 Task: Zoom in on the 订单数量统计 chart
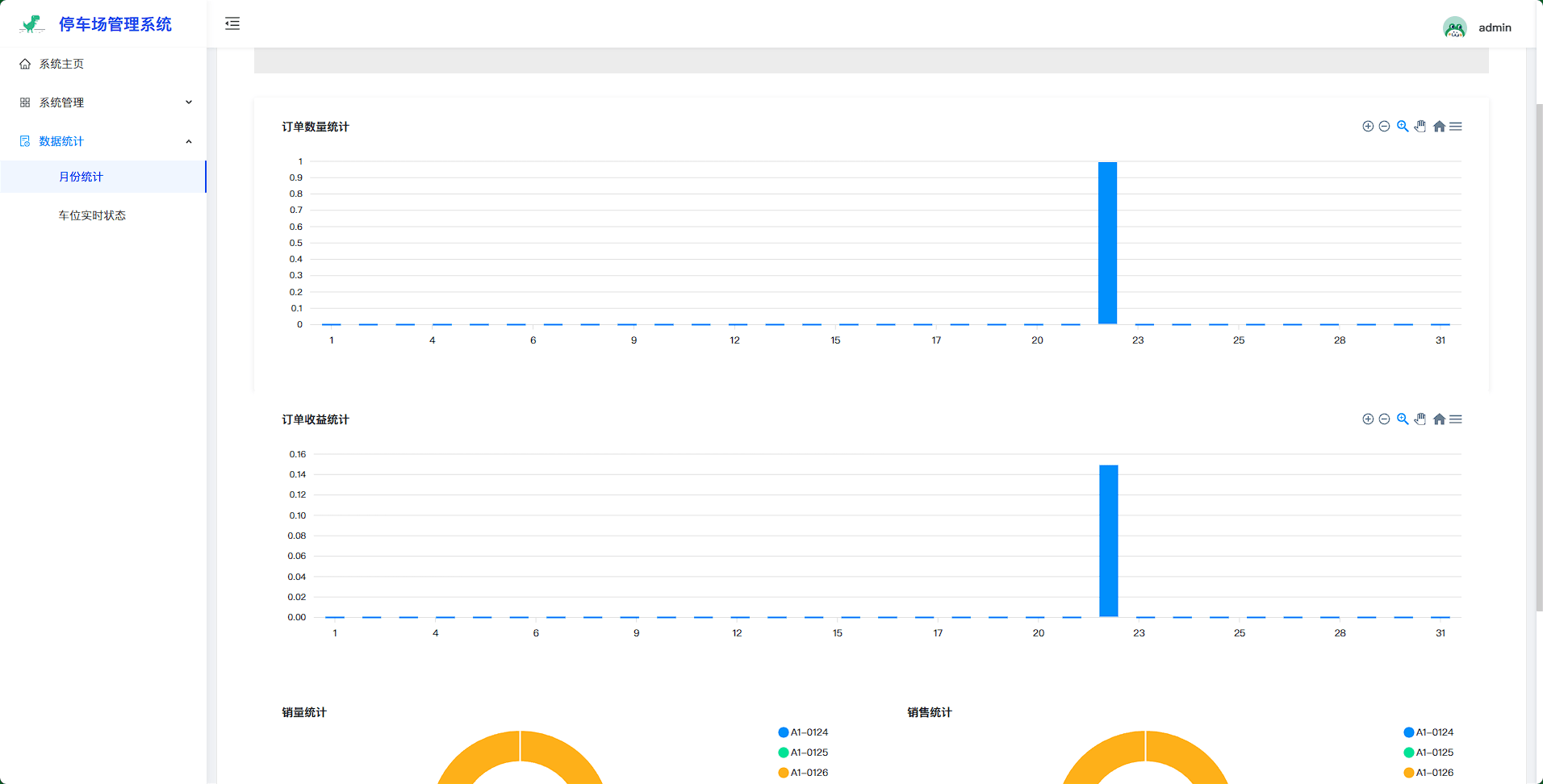[x=1368, y=127]
